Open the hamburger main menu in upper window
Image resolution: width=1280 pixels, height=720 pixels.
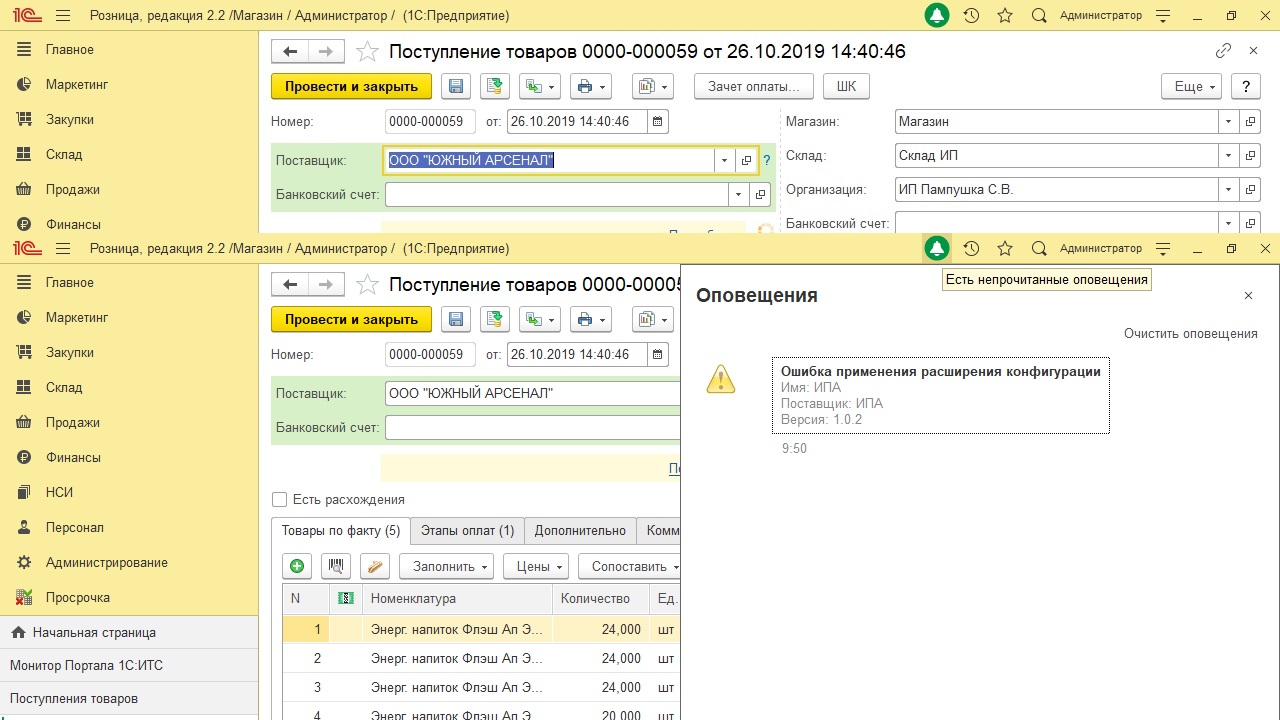63,16
